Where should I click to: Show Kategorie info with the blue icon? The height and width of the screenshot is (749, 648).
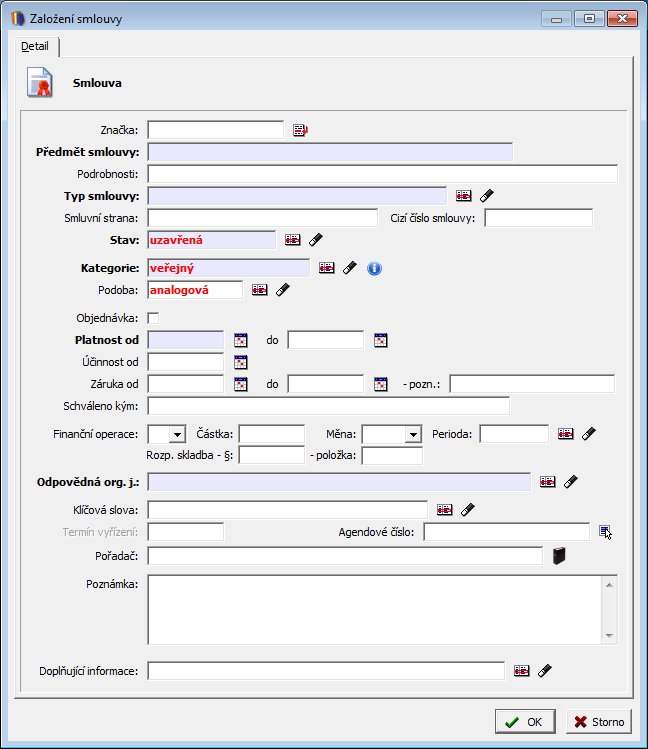[374, 268]
